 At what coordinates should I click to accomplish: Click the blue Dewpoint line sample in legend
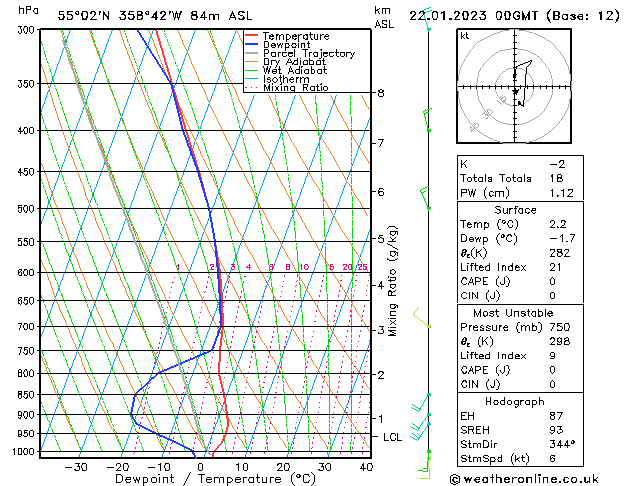(252, 44)
